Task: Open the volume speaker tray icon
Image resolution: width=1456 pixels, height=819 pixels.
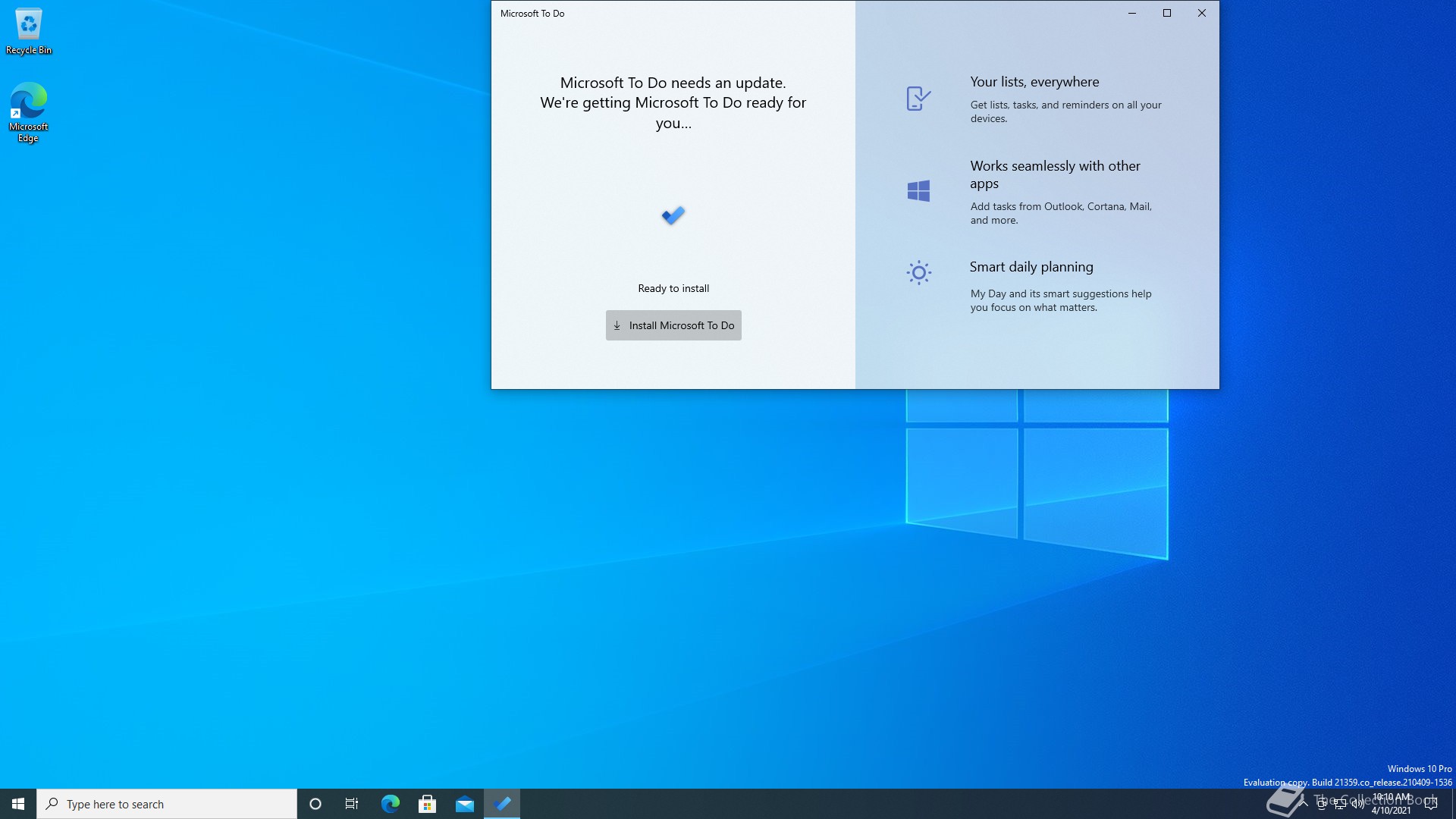Action: click(x=1358, y=804)
